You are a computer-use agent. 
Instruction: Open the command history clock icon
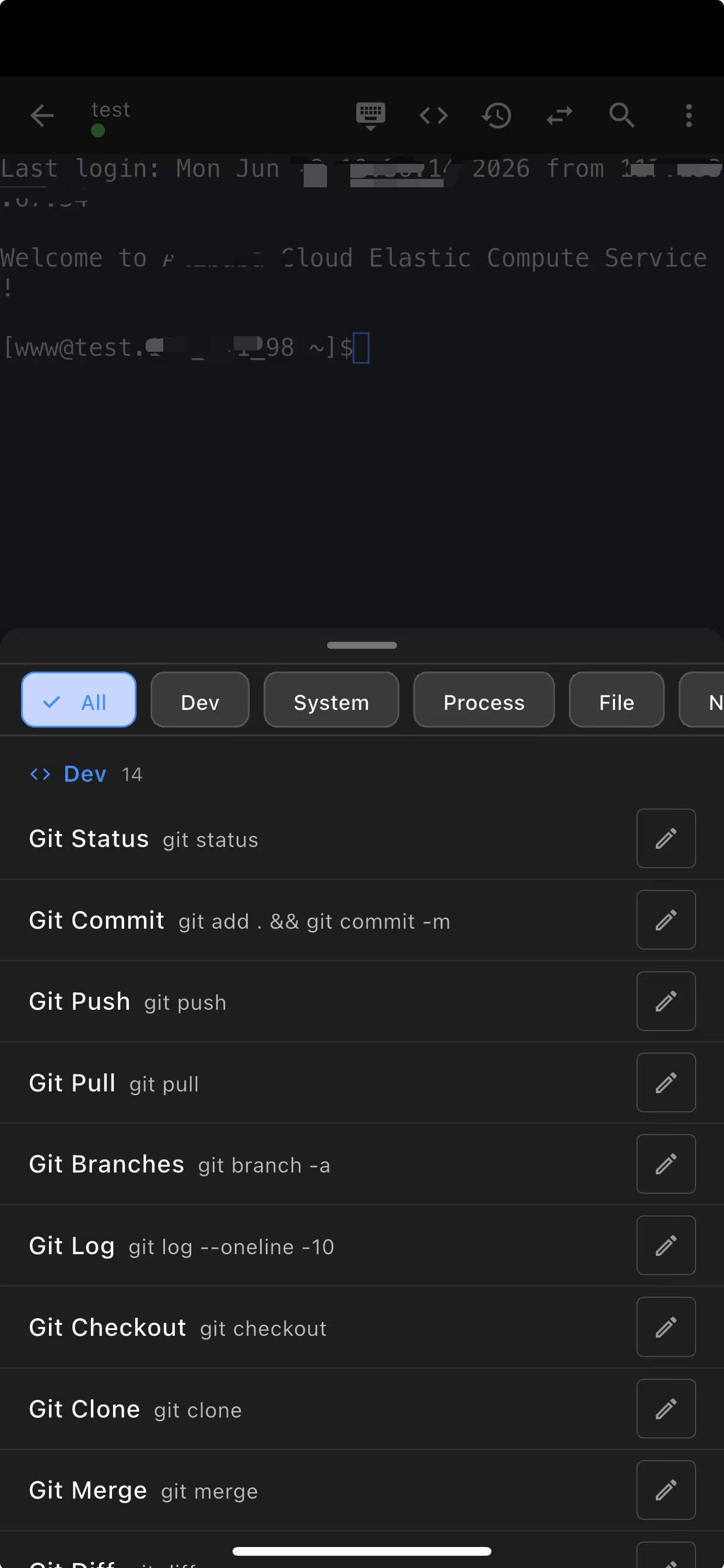pyautogui.click(x=497, y=115)
